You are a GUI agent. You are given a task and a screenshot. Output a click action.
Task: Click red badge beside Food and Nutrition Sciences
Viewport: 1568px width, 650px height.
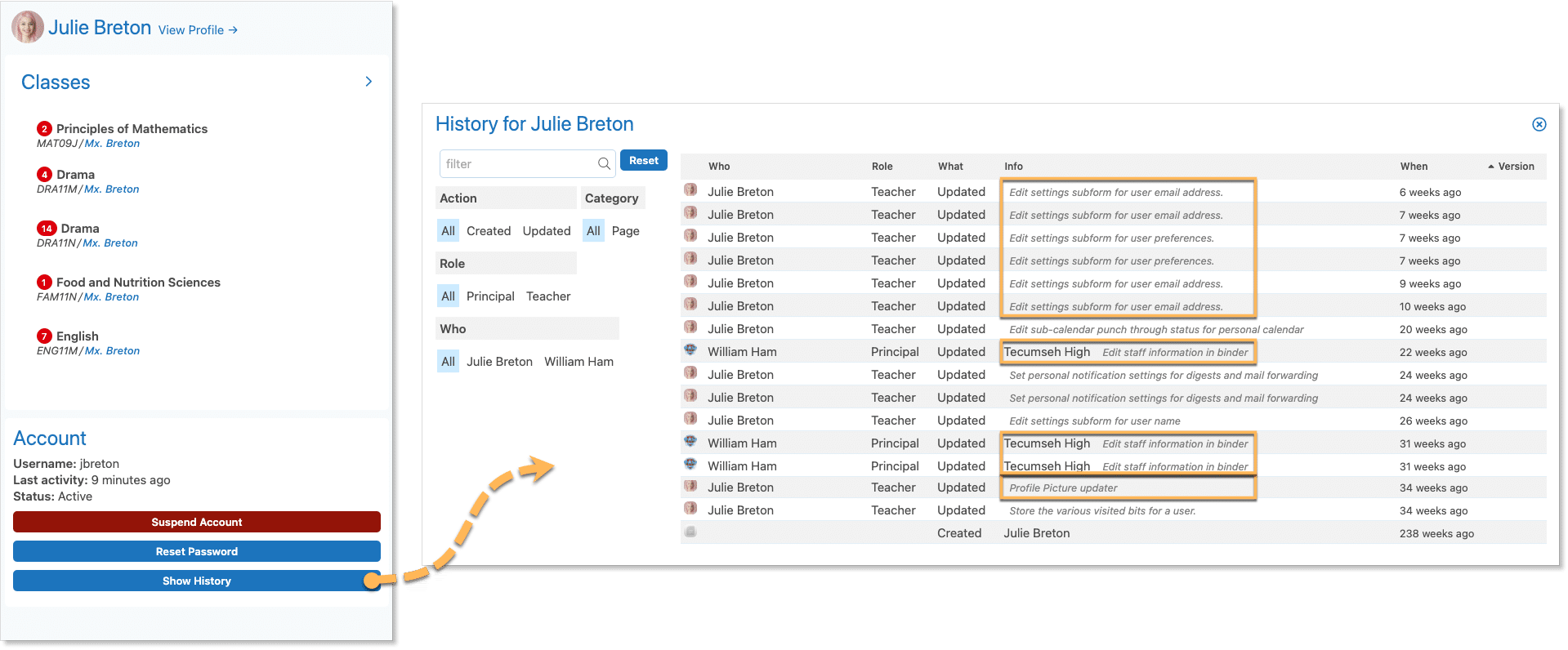[x=44, y=283]
